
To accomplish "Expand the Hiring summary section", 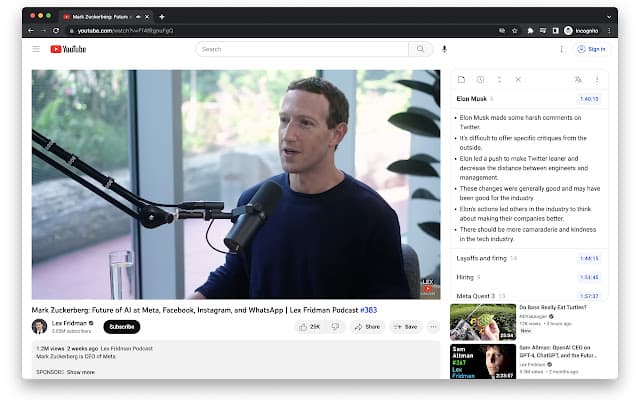I will (x=468, y=277).
